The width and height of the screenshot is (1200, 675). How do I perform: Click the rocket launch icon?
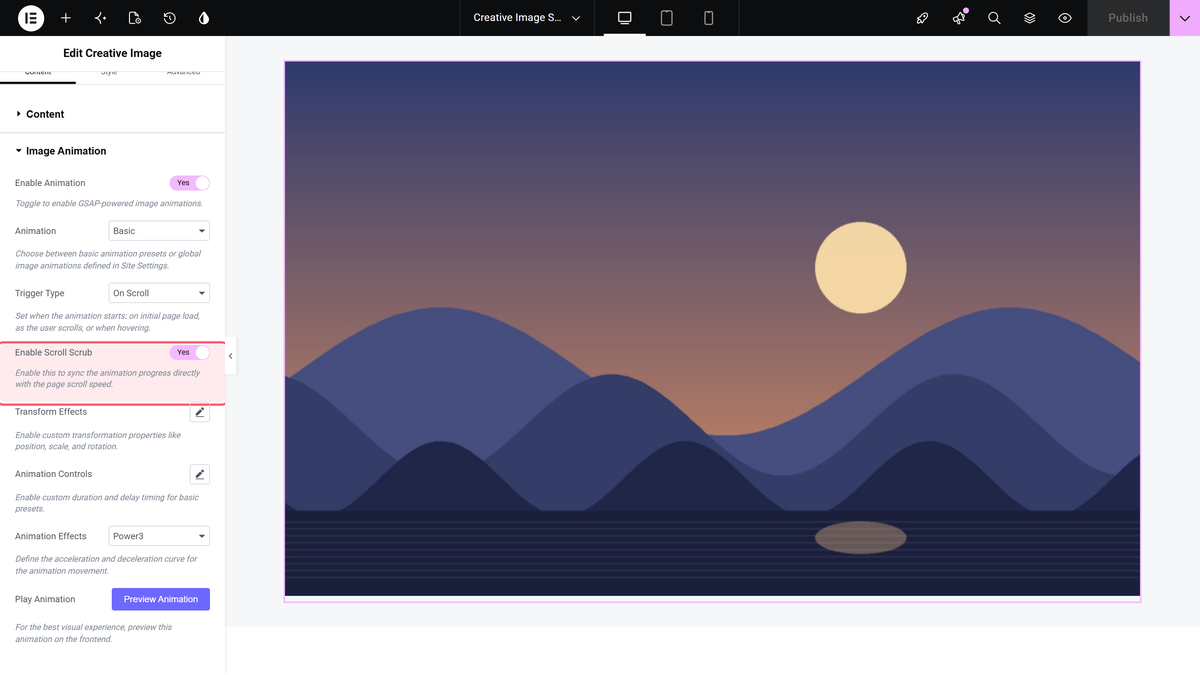(x=923, y=18)
